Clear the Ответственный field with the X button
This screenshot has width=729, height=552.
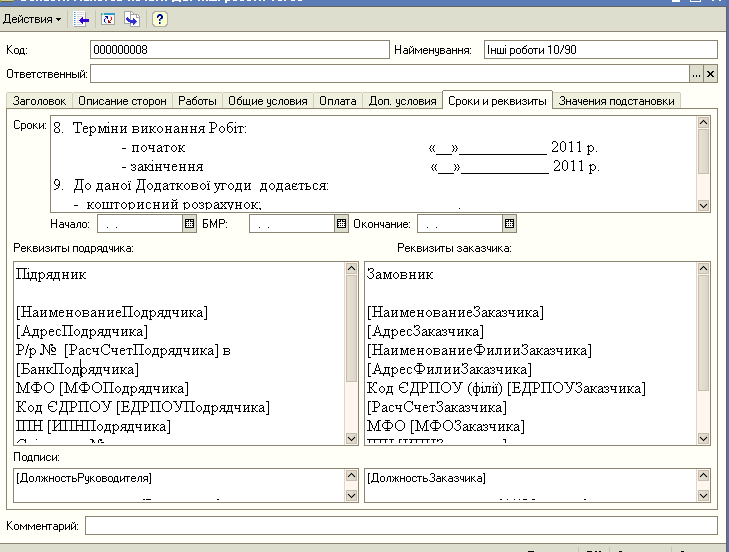click(x=711, y=74)
